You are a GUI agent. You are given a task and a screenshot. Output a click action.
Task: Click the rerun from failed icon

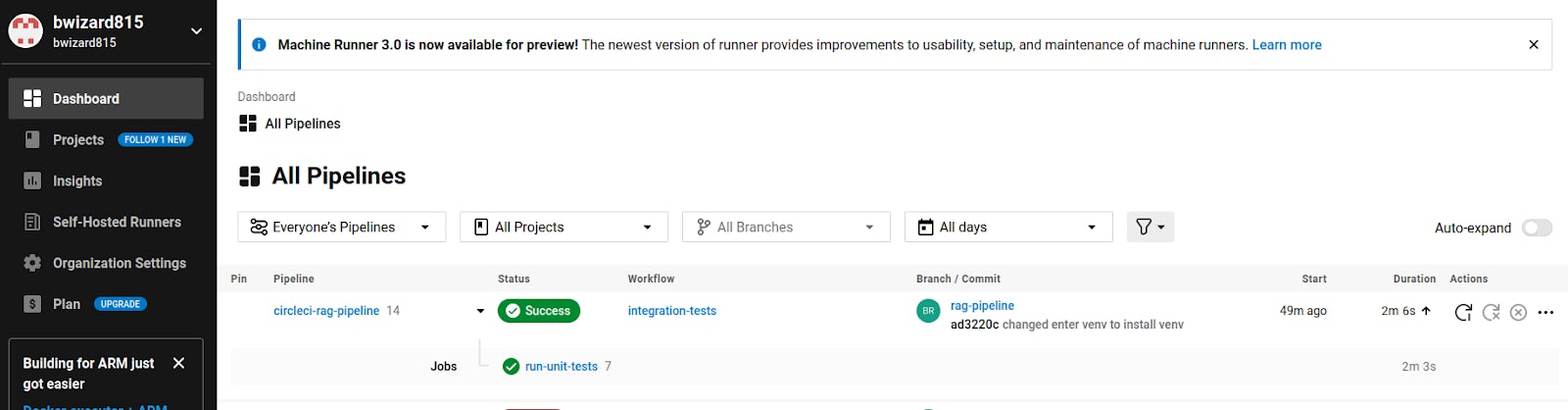pyautogui.click(x=1491, y=312)
